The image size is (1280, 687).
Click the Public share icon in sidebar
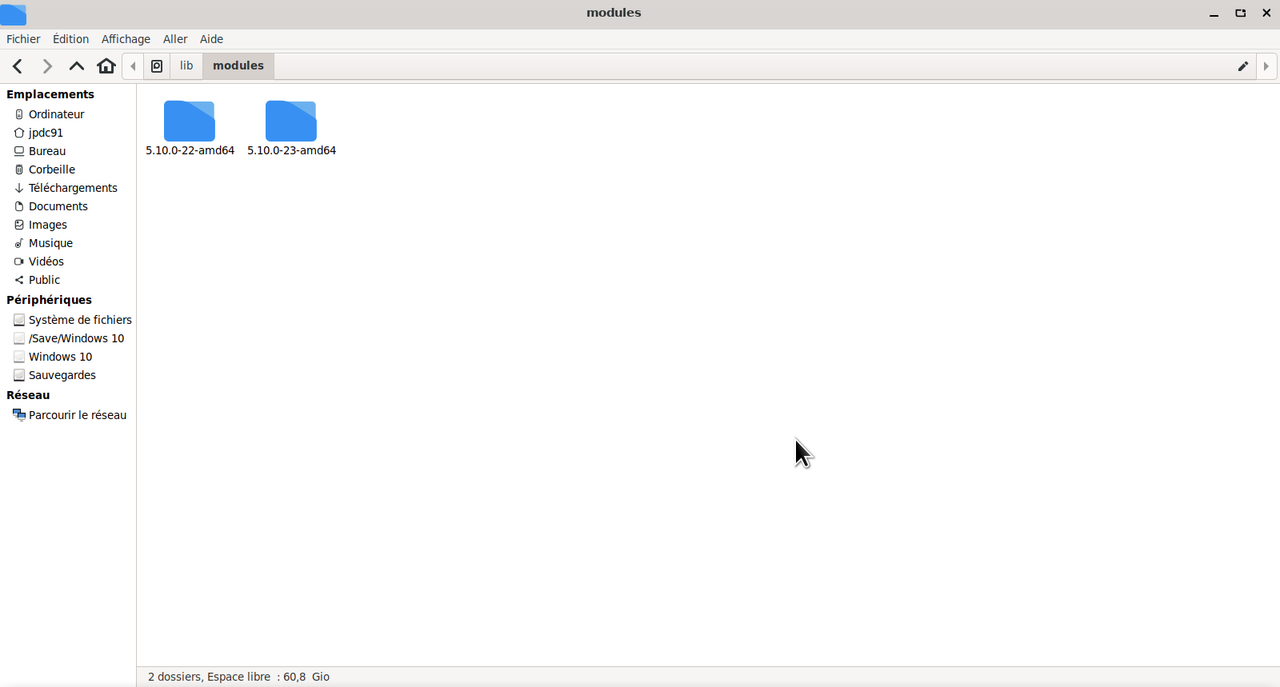tap(19, 280)
